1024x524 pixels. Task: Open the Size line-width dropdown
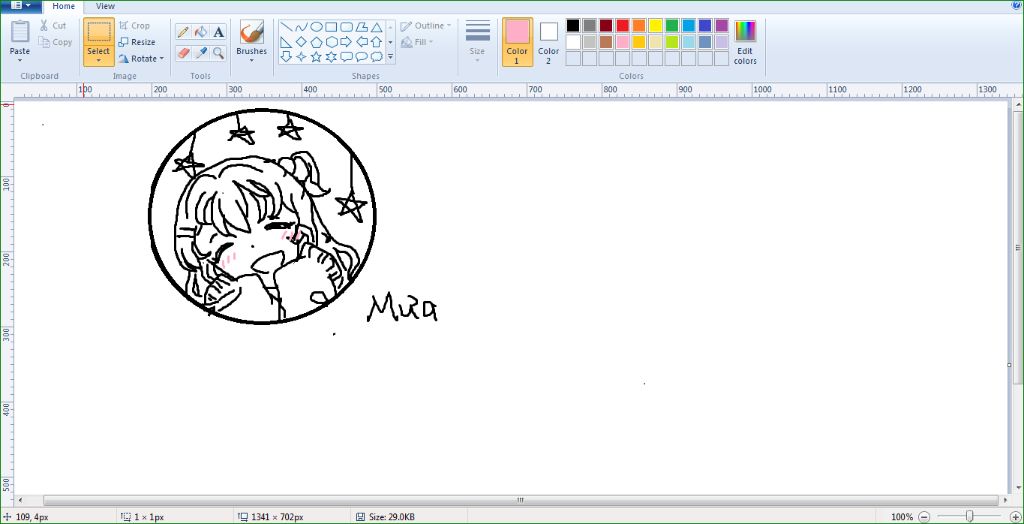477,42
